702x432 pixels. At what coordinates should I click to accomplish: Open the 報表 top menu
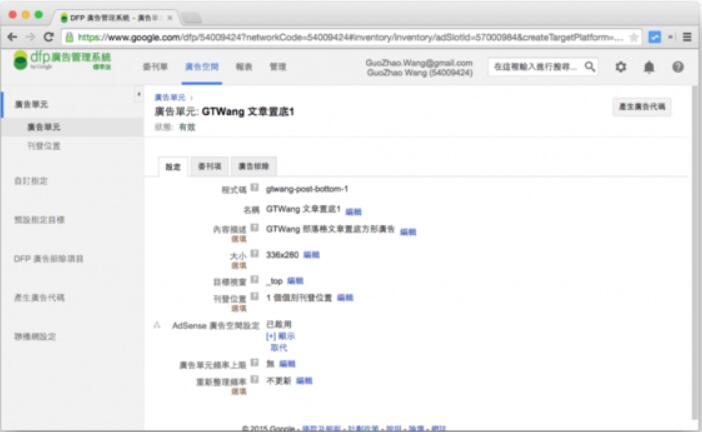click(243, 66)
